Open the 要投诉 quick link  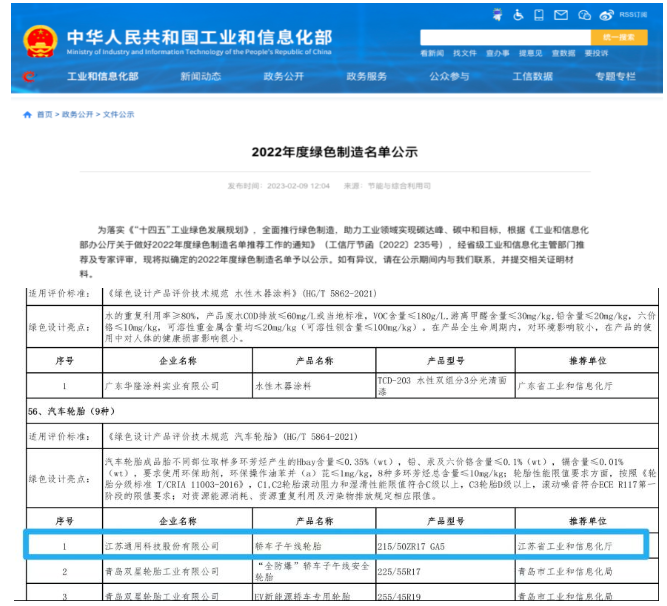click(x=596, y=53)
